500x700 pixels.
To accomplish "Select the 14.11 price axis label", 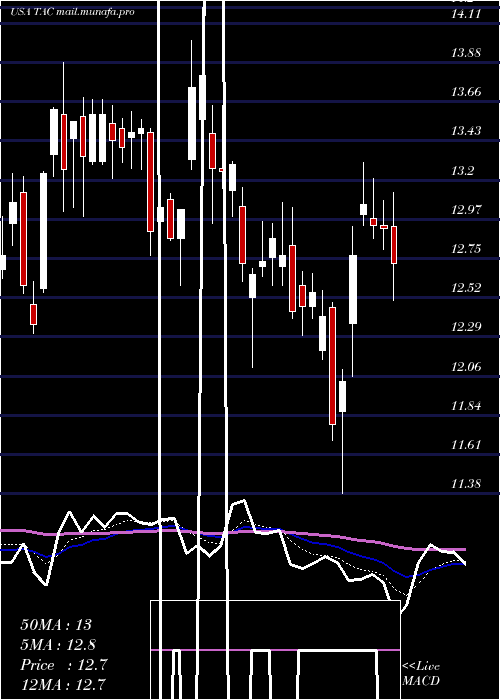I will (466, 14).
